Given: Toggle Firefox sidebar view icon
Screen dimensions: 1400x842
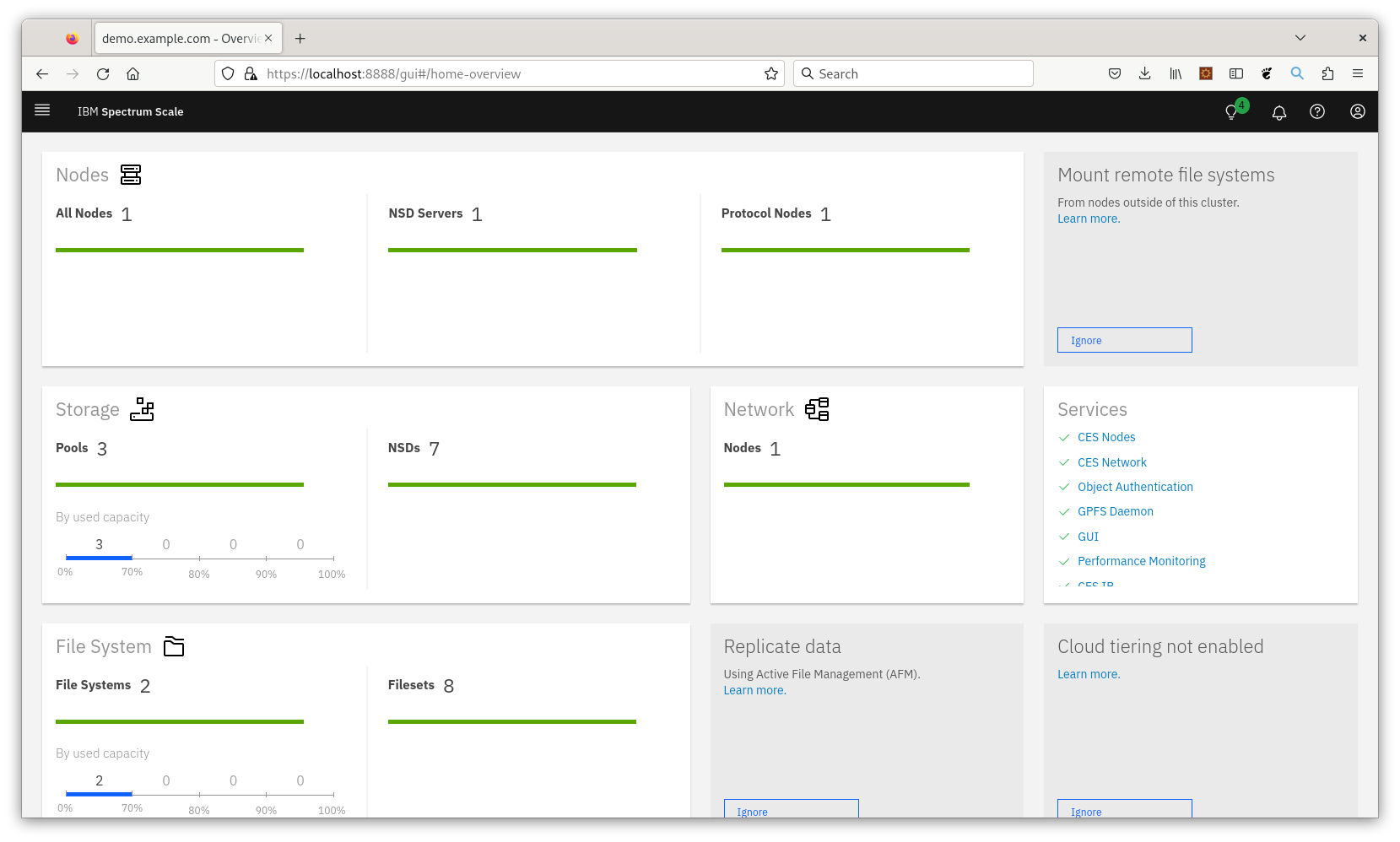Looking at the screenshot, I should pos(1236,74).
